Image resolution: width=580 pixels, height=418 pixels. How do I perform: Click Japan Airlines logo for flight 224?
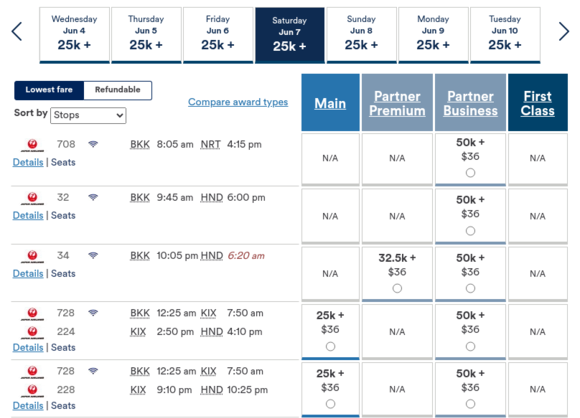click(33, 332)
